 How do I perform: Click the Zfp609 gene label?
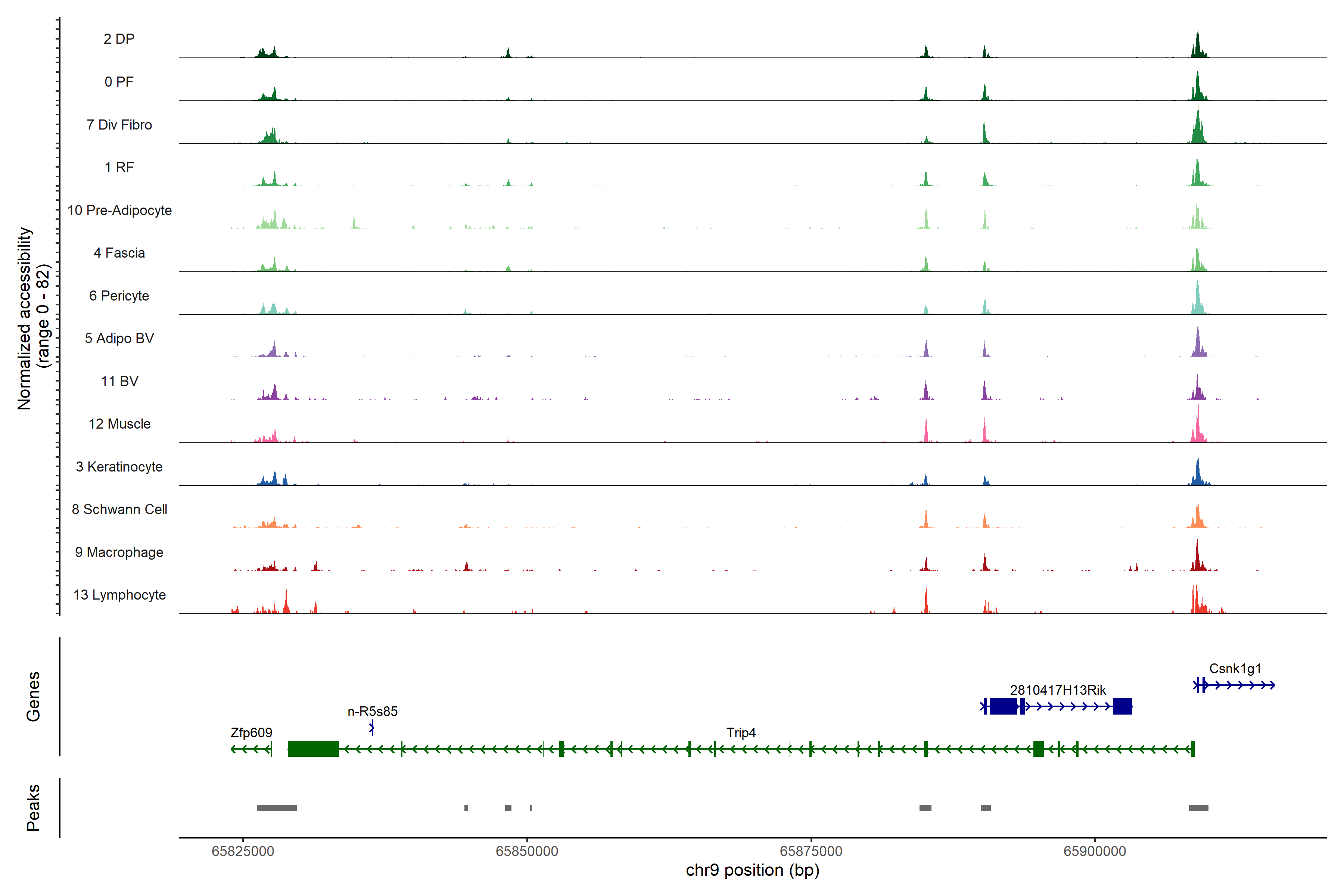tap(251, 732)
